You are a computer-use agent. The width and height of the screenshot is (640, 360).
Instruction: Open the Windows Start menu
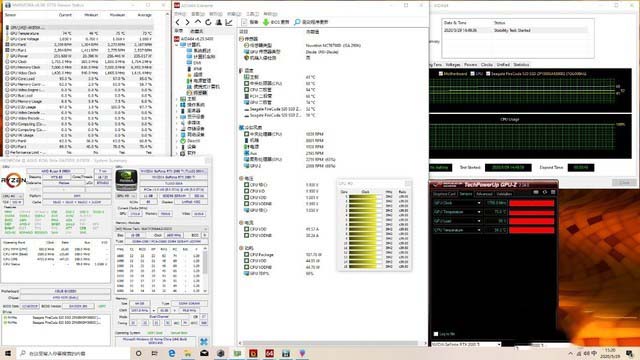point(7,353)
